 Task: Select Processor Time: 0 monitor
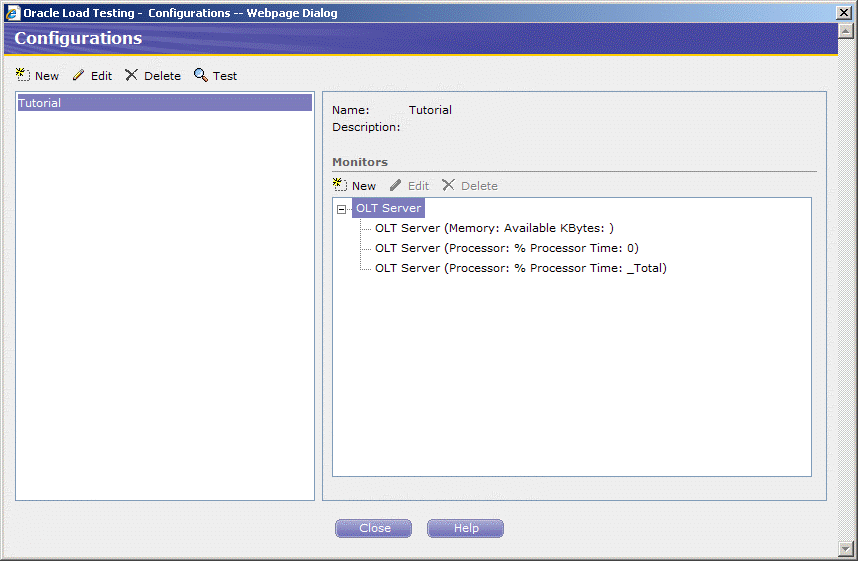point(507,248)
